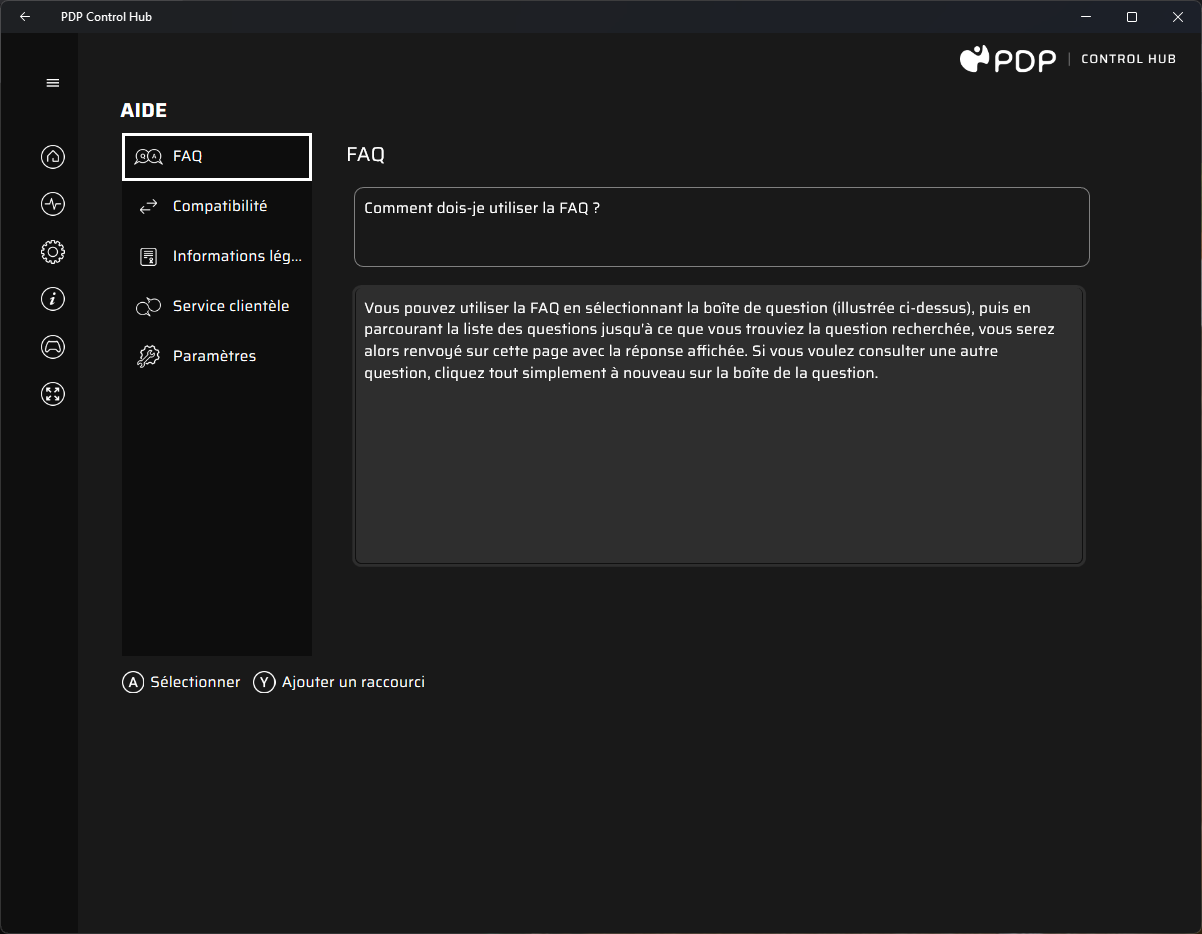Open the Paramètres help section

217,356
